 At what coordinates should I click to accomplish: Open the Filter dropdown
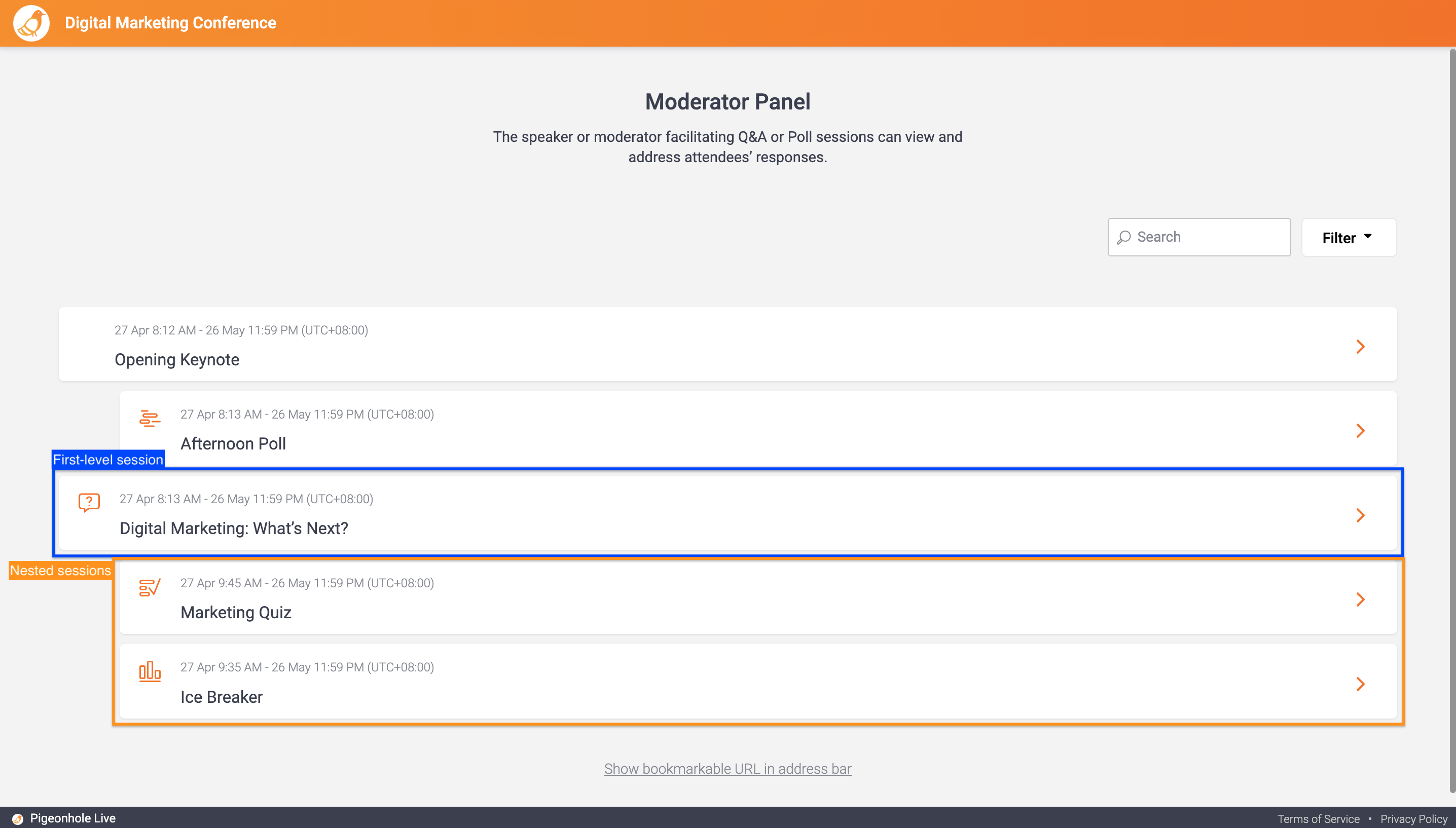click(1349, 238)
